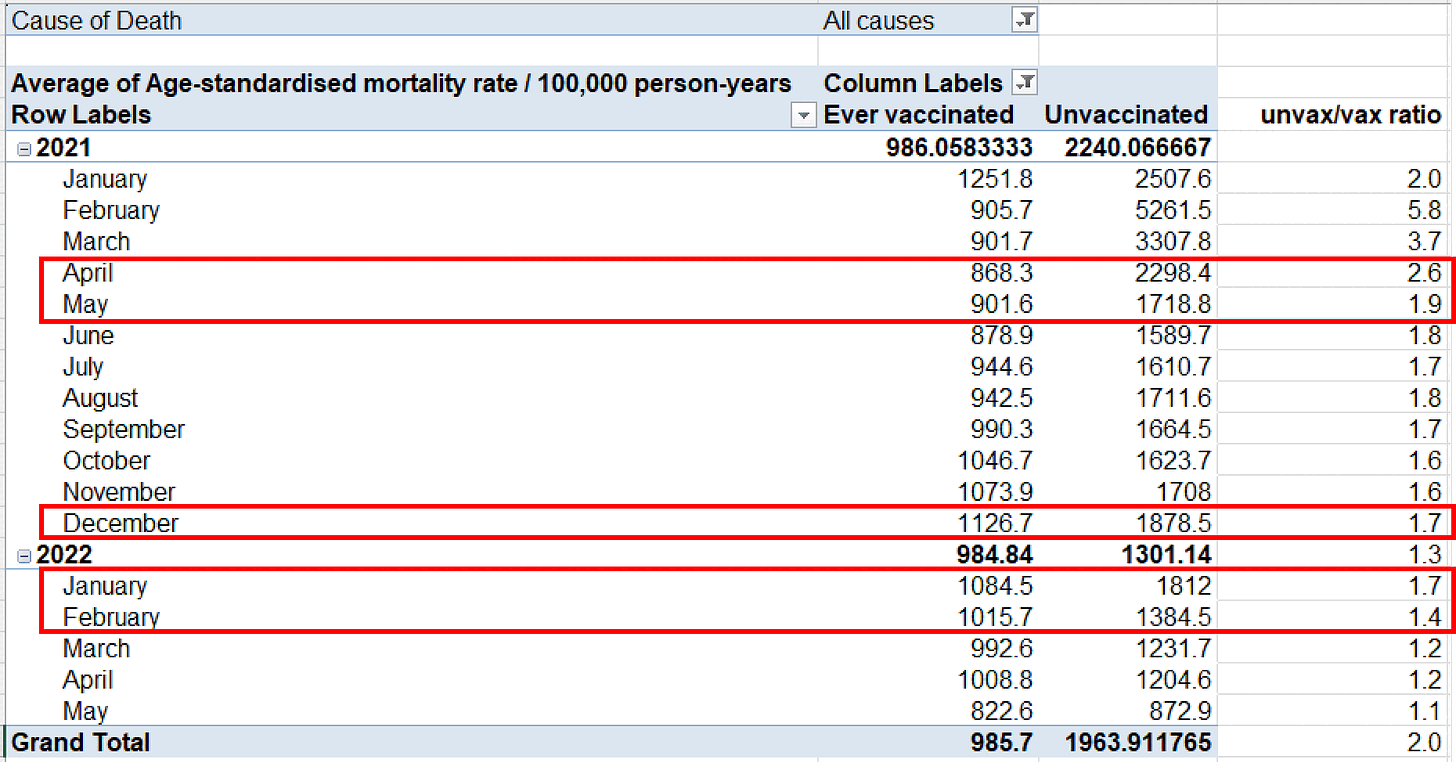Select the All causes filter value cell
Image resolution: width=1456 pixels, height=762 pixels.
click(x=878, y=20)
